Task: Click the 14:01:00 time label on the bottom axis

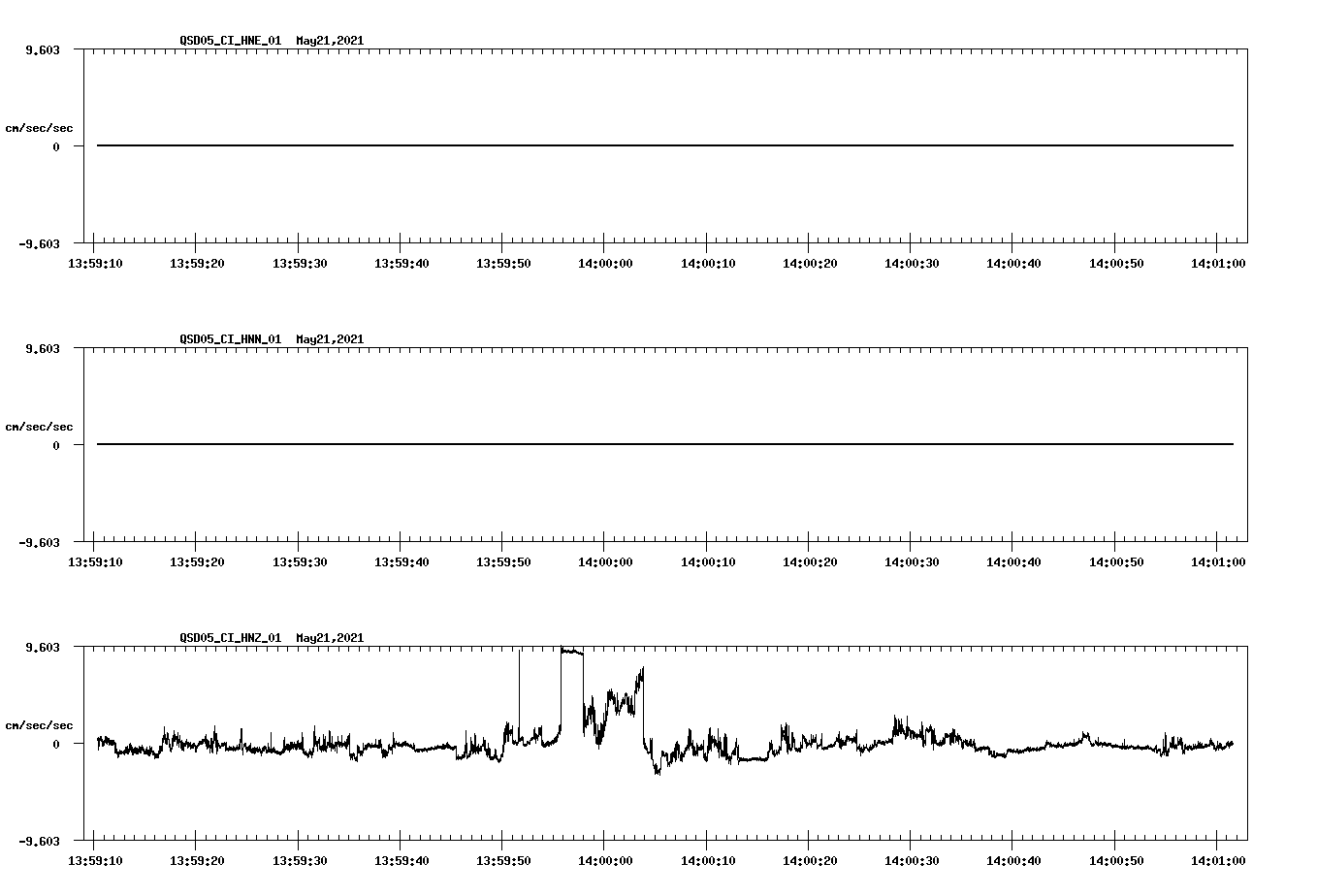Action: 1216,858
